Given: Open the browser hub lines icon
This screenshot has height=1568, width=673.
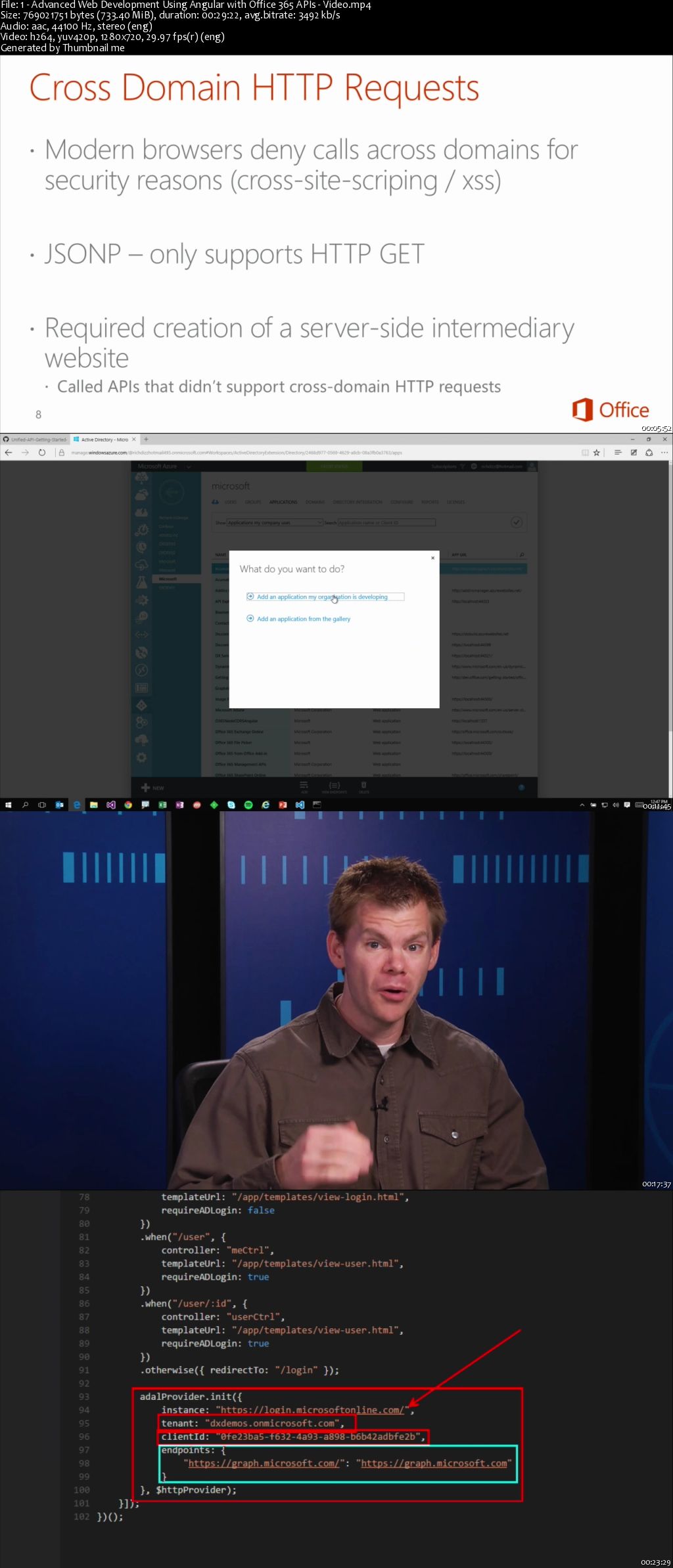Looking at the screenshot, I should coord(618,453).
